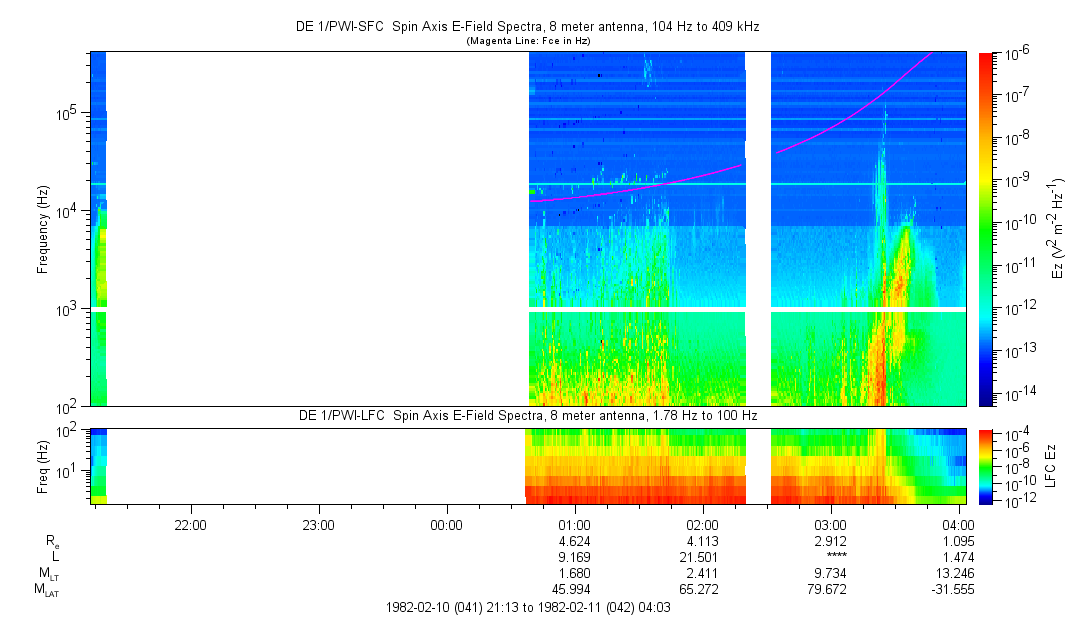1083x620 pixels.
Task: Pick the 01:00 time axis label
Action: tap(574, 524)
